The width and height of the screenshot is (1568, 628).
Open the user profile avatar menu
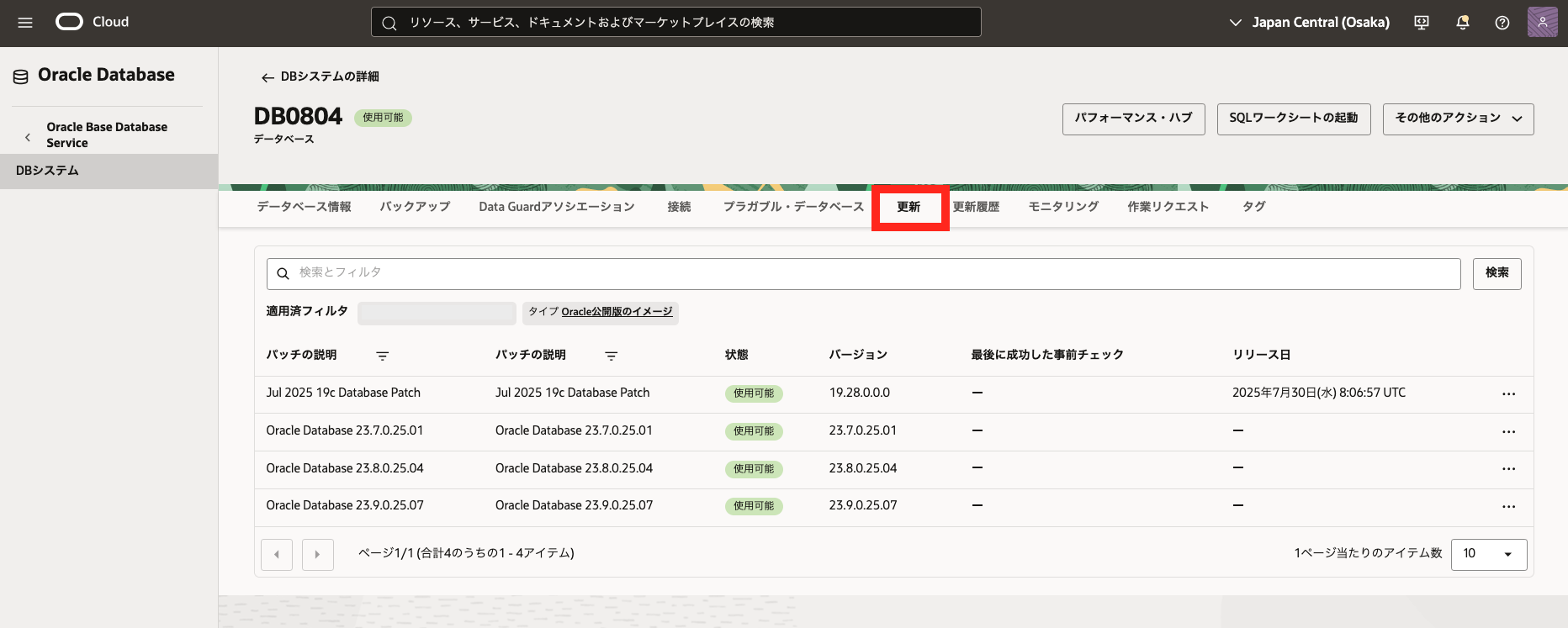click(x=1542, y=23)
